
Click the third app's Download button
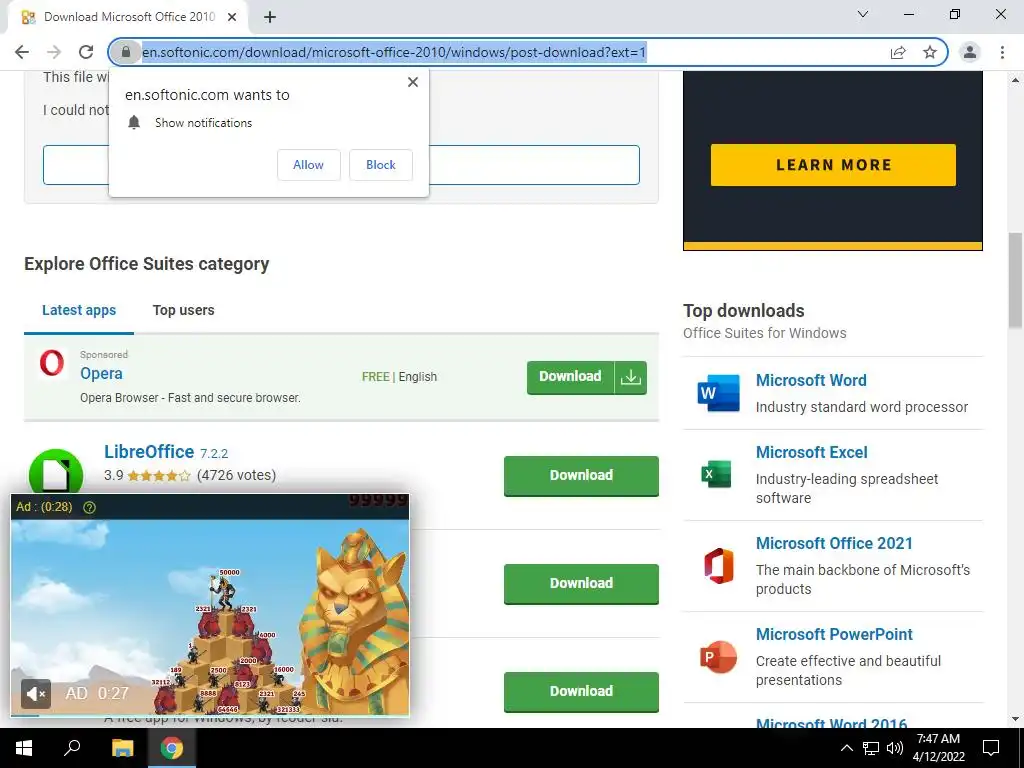581,691
